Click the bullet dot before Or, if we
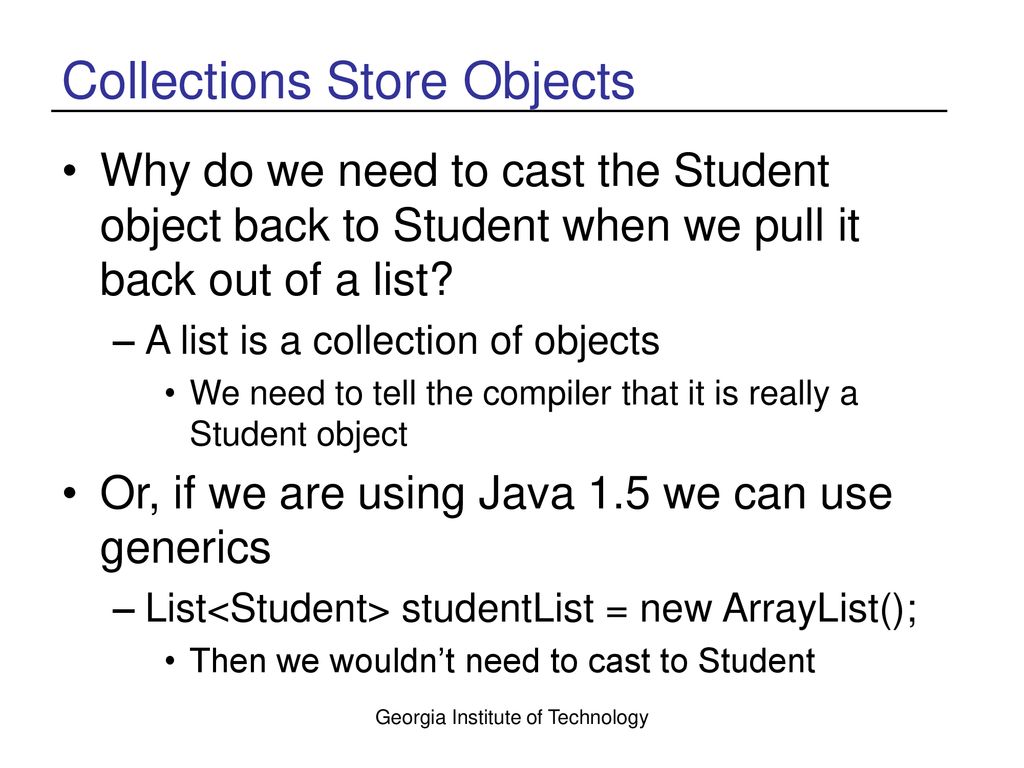This screenshot has height=768, width=1024. coord(70,493)
